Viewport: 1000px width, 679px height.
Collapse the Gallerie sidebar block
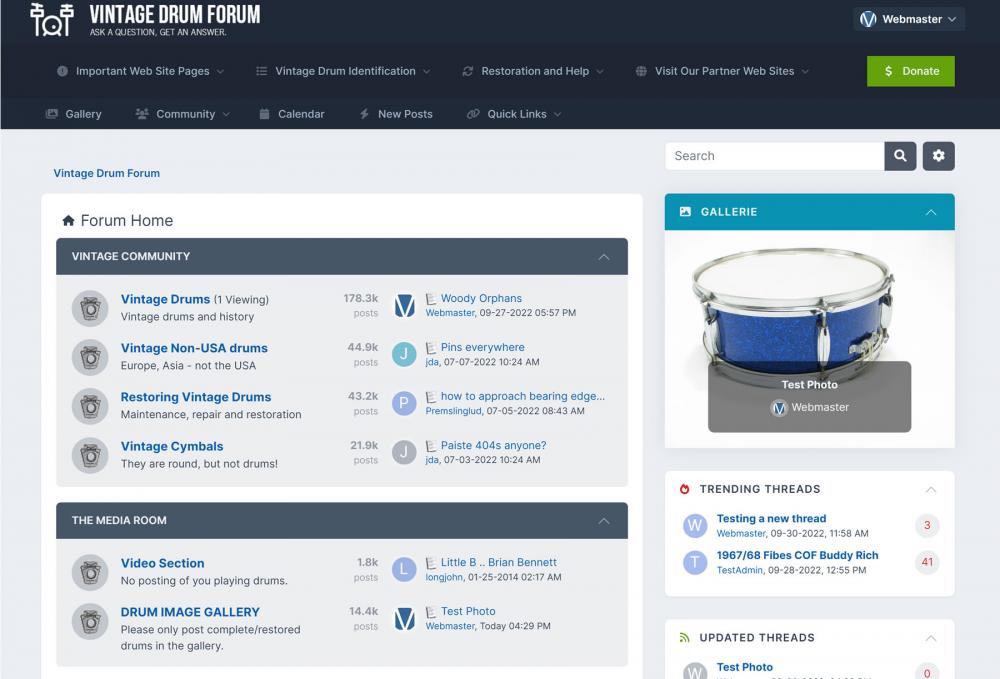[930, 212]
